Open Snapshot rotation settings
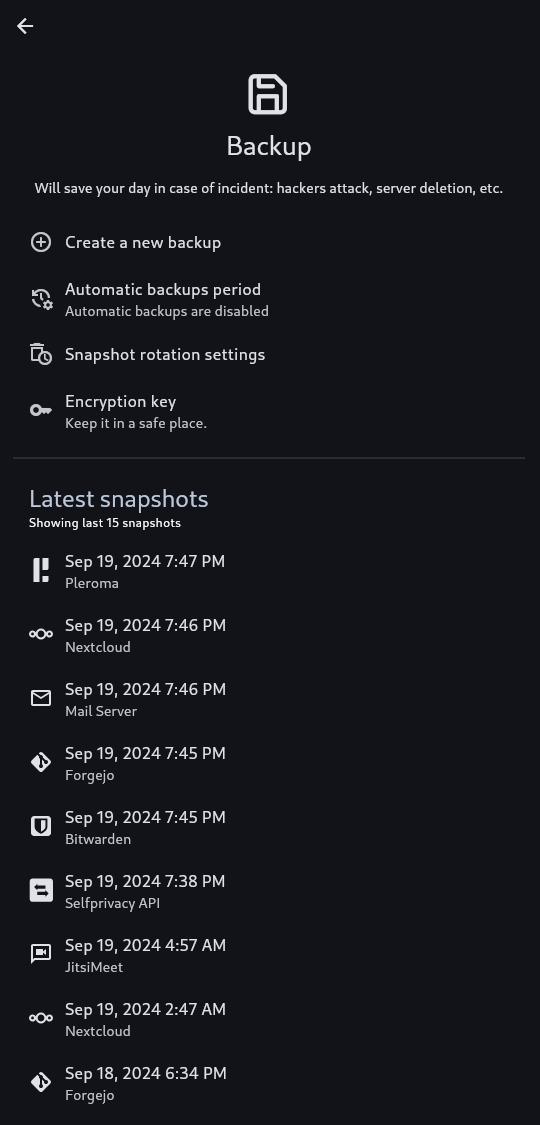This screenshot has width=540, height=1125. tap(270, 354)
